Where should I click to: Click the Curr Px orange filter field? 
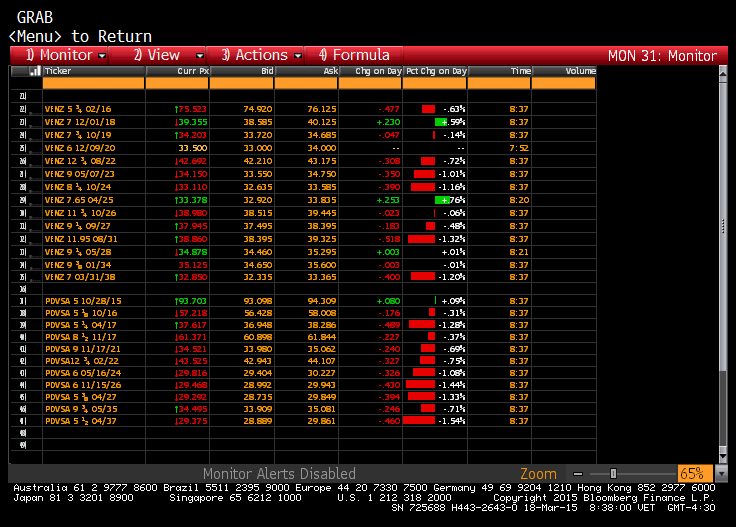coord(177,83)
